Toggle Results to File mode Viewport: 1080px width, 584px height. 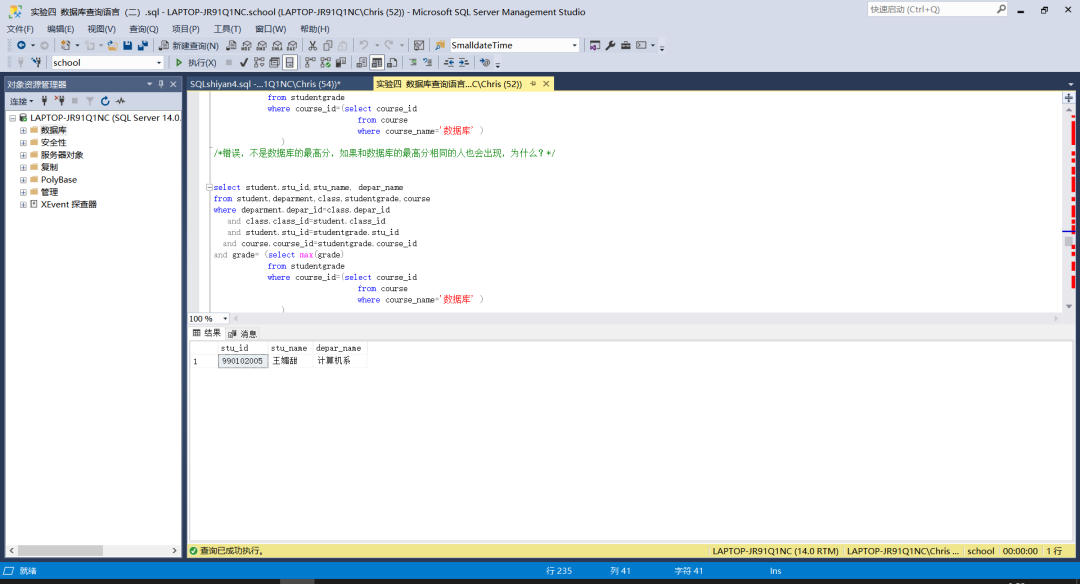coord(392,63)
